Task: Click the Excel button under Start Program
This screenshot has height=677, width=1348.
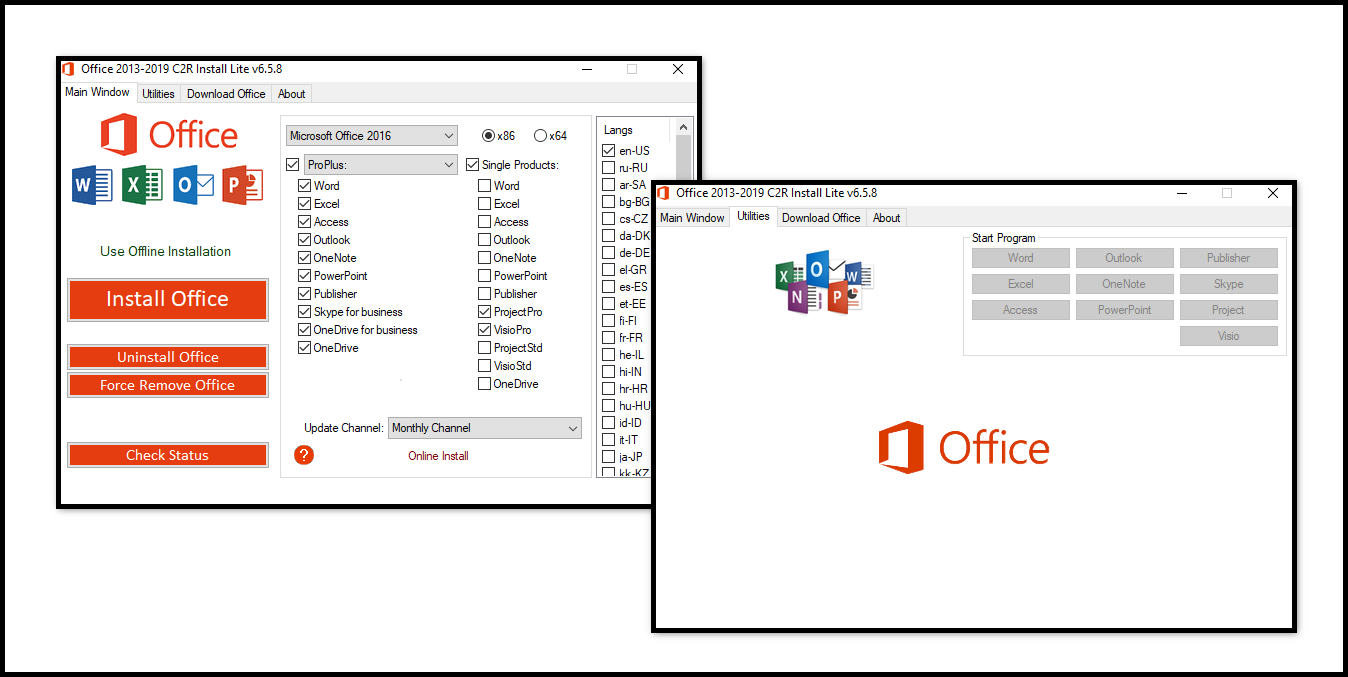Action: coord(1021,284)
